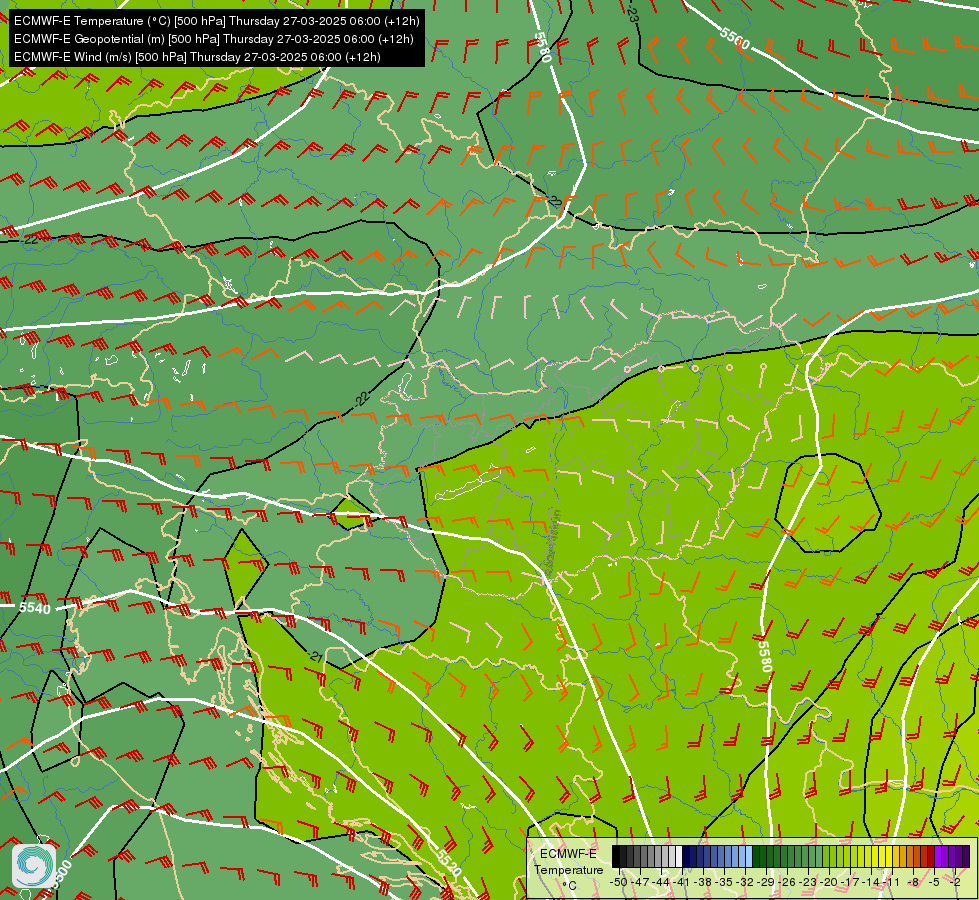This screenshot has height=900, width=979.
Task: Click the °C unit in the legend
Action: click(x=569, y=886)
